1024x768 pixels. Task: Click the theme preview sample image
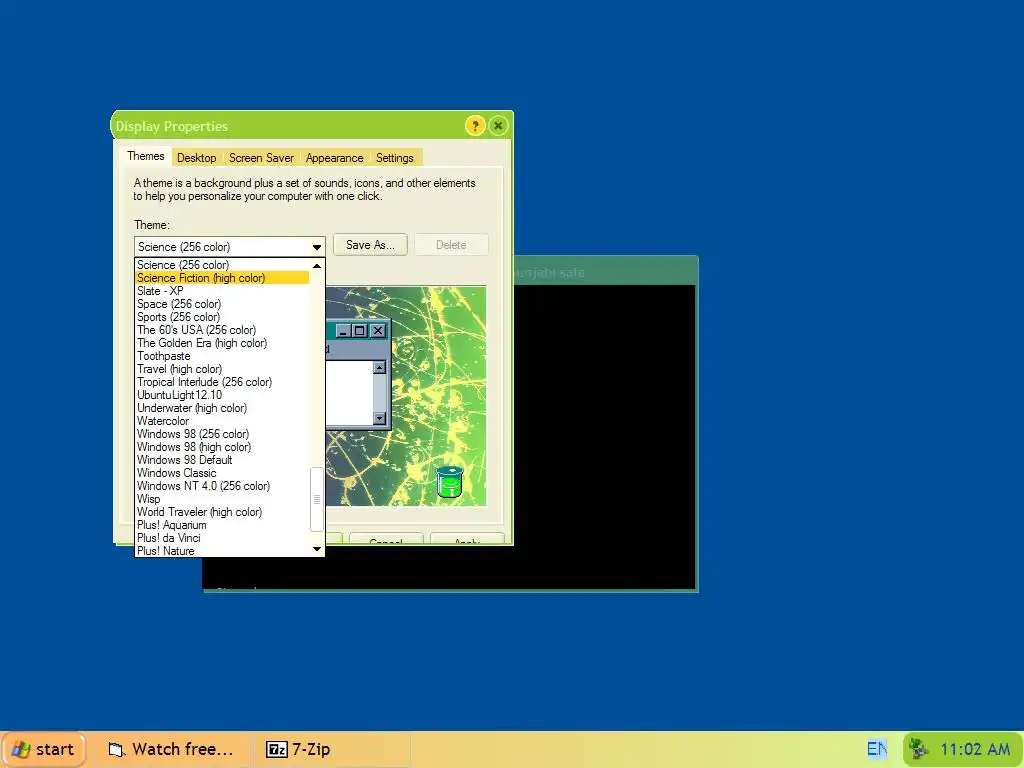click(x=406, y=396)
